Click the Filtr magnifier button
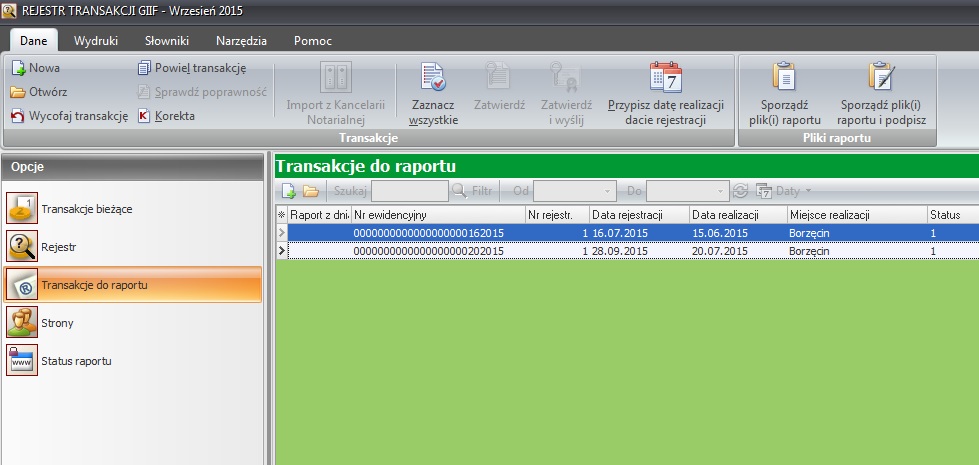 (x=472, y=191)
